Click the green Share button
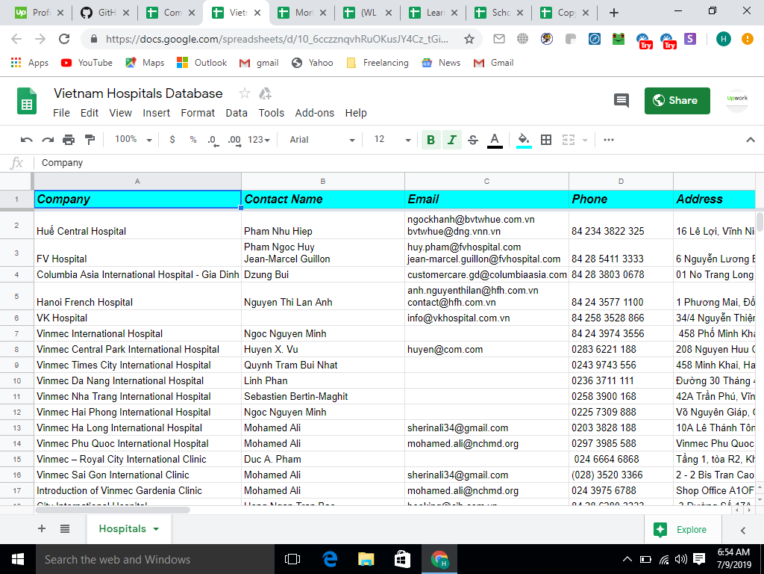 click(677, 101)
